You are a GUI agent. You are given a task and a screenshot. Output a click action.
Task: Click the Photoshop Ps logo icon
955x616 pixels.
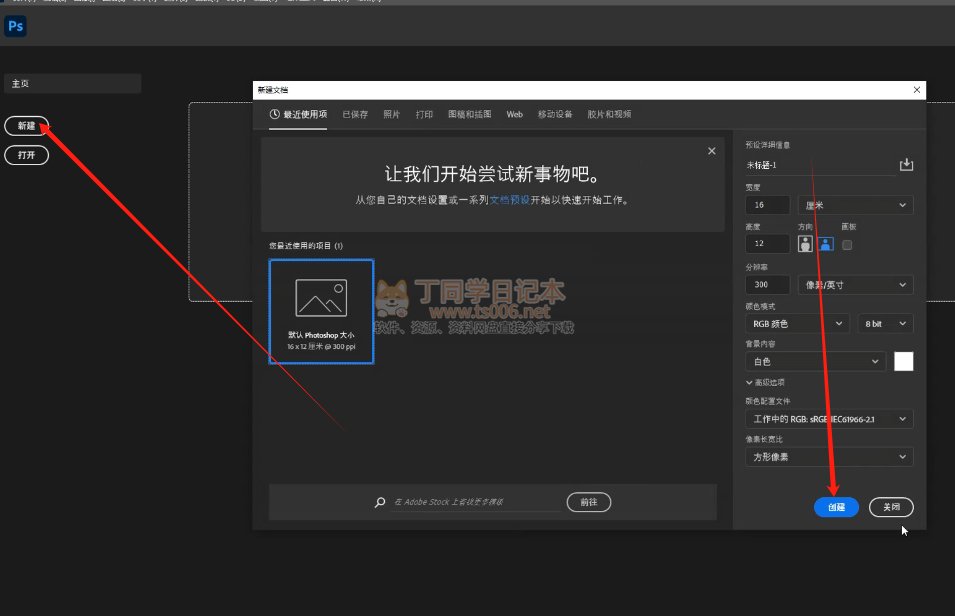[x=15, y=26]
